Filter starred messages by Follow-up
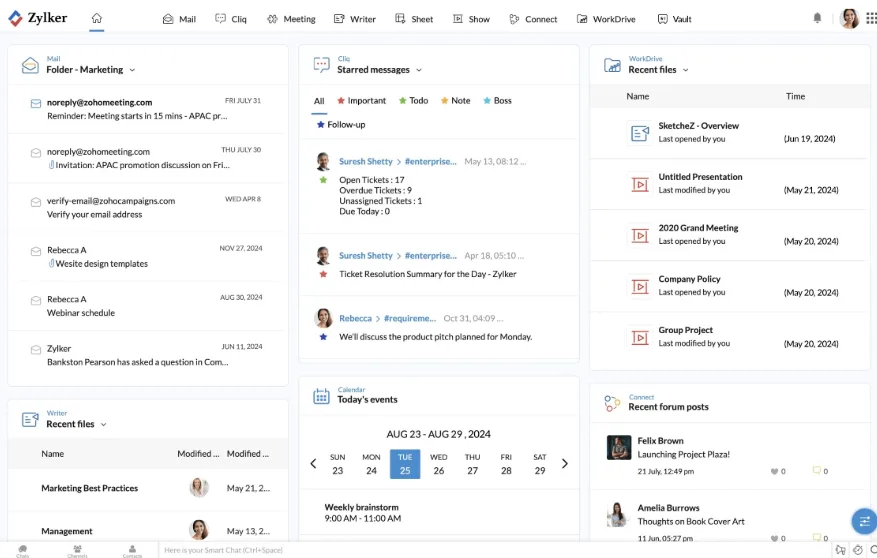The height and width of the screenshot is (558, 877). click(341, 125)
